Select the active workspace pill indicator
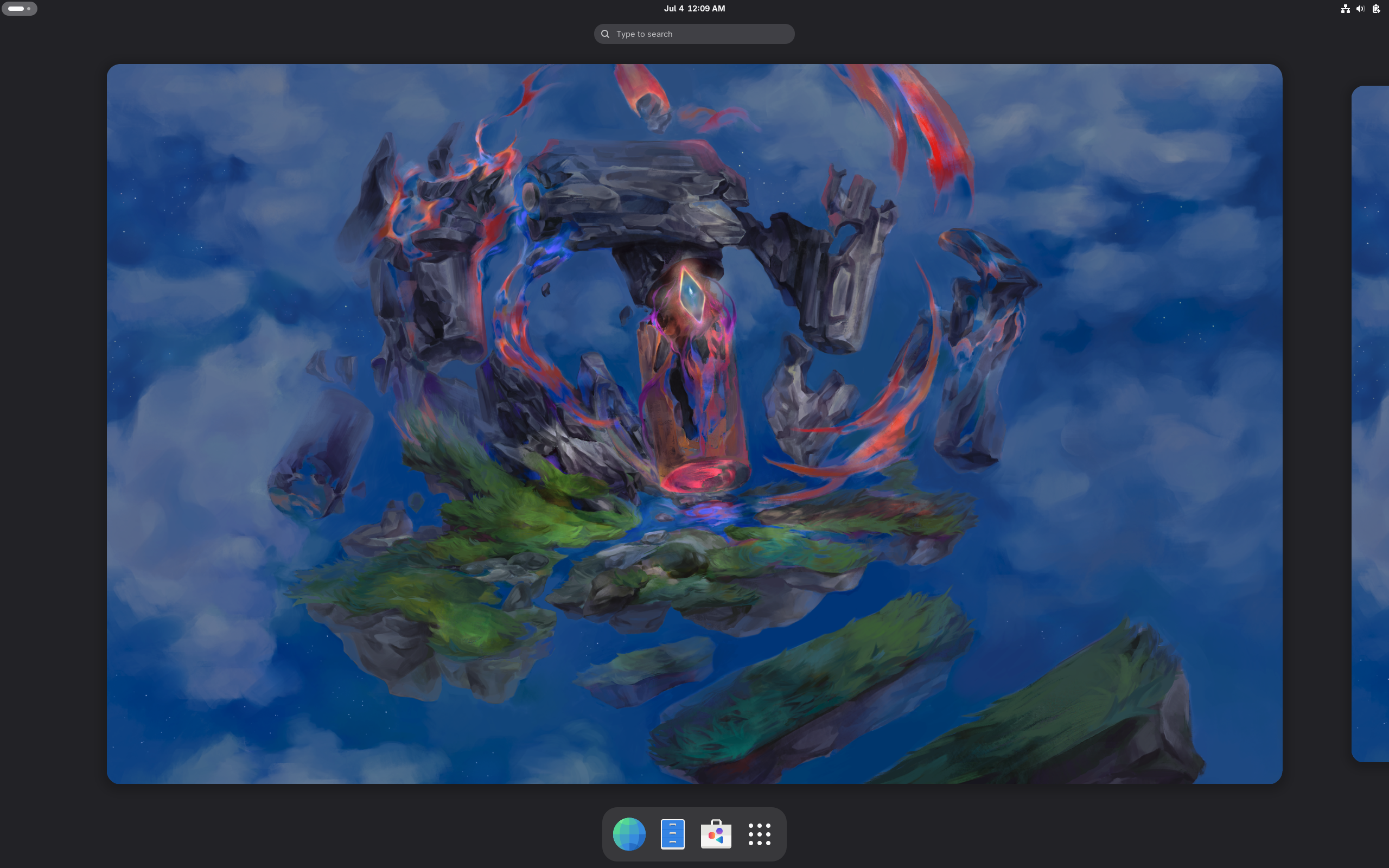1389x868 pixels. click(16, 9)
